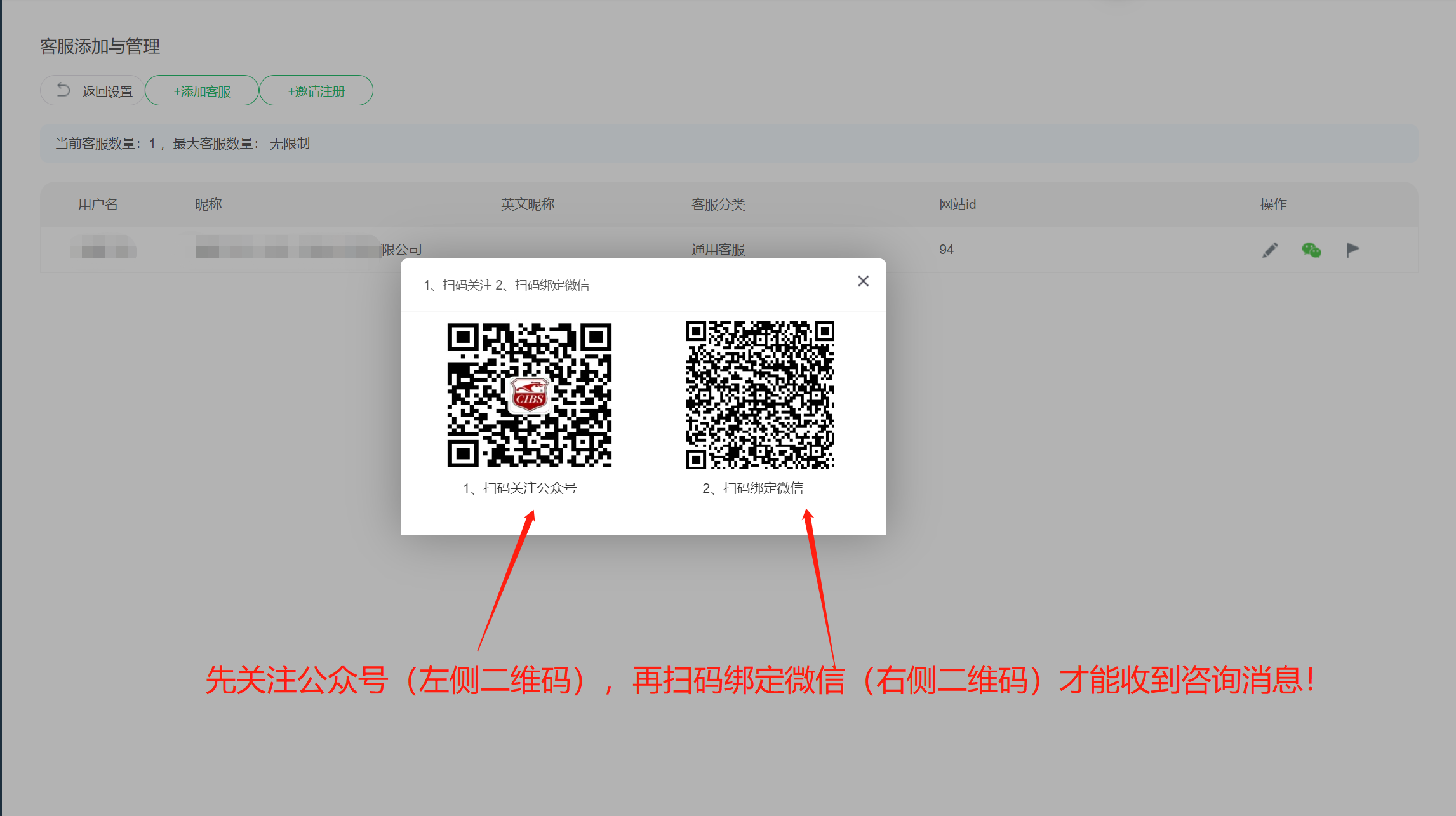Screen dimensions: 1456x816
Task: Click the 当前客服数量 info banner text
Action: 182,144
